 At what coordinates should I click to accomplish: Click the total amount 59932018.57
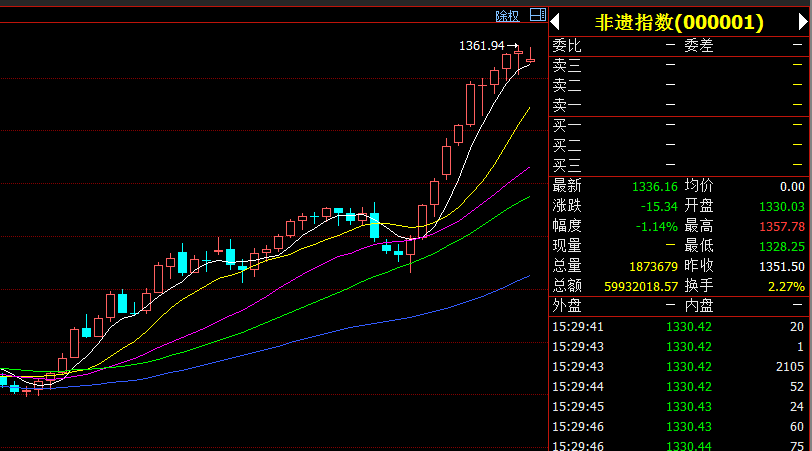pos(641,287)
